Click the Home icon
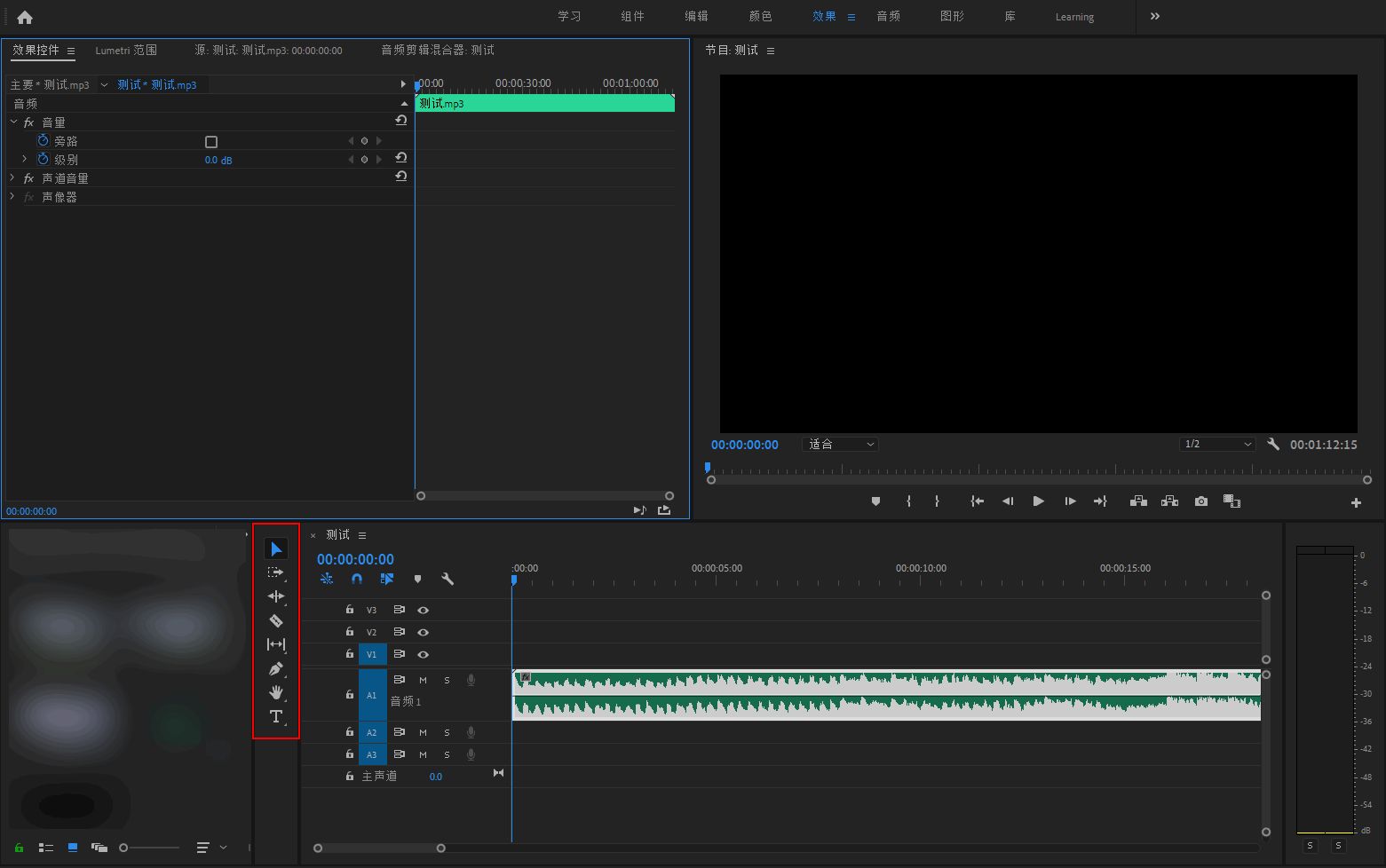 [25, 17]
